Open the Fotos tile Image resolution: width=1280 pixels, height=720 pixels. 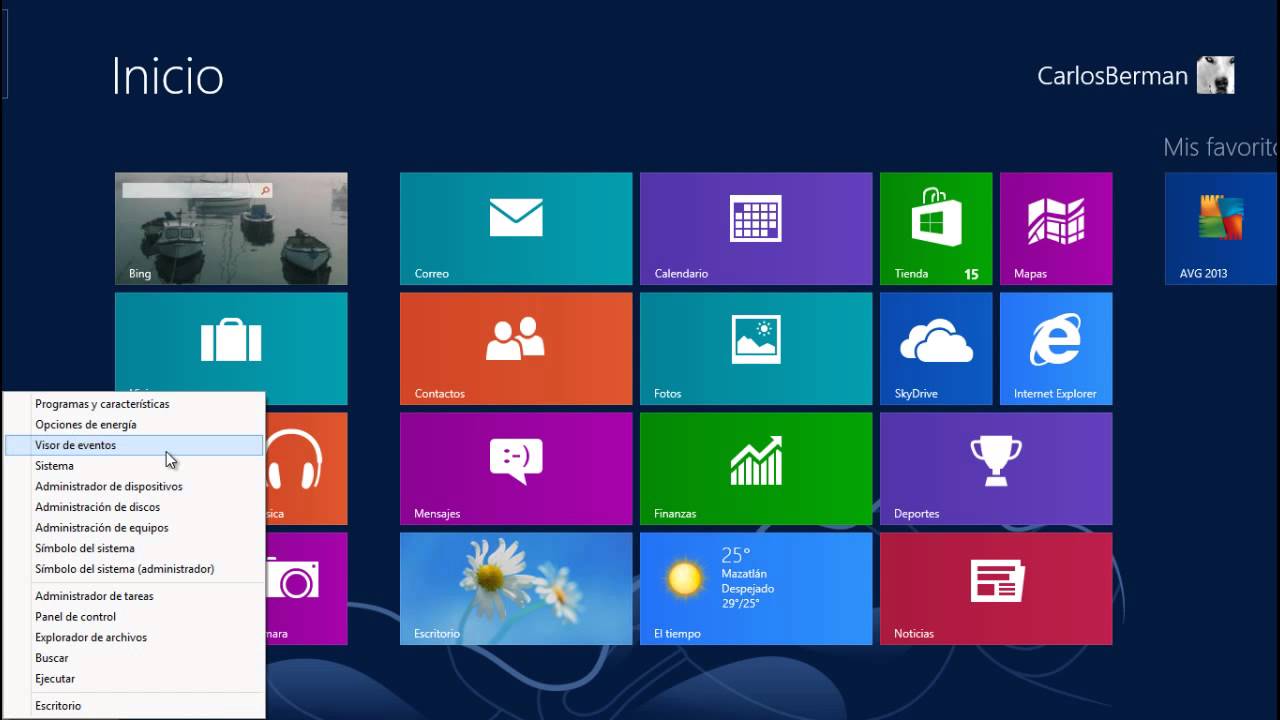(756, 349)
